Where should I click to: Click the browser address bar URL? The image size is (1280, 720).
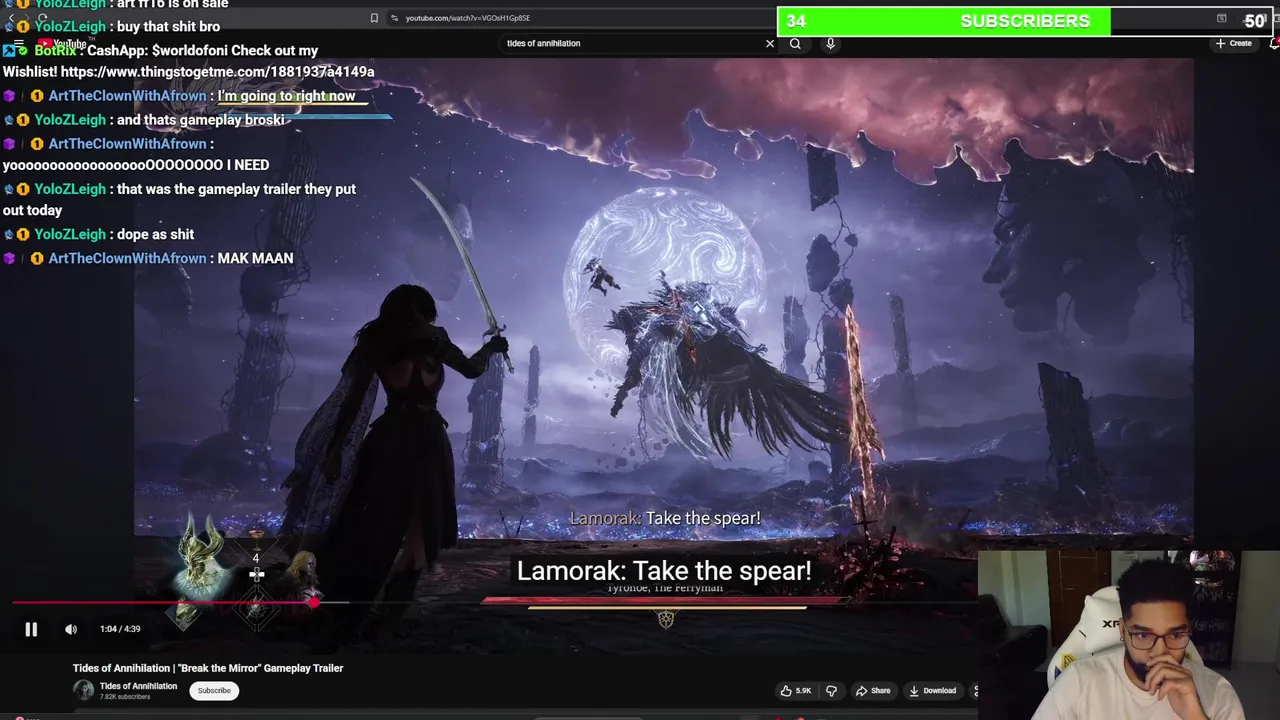click(x=468, y=18)
